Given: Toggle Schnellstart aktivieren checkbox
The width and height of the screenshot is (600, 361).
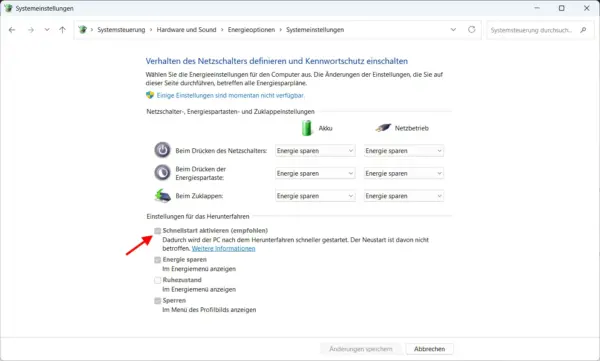Looking at the screenshot, I should click(x=157, y=230).
